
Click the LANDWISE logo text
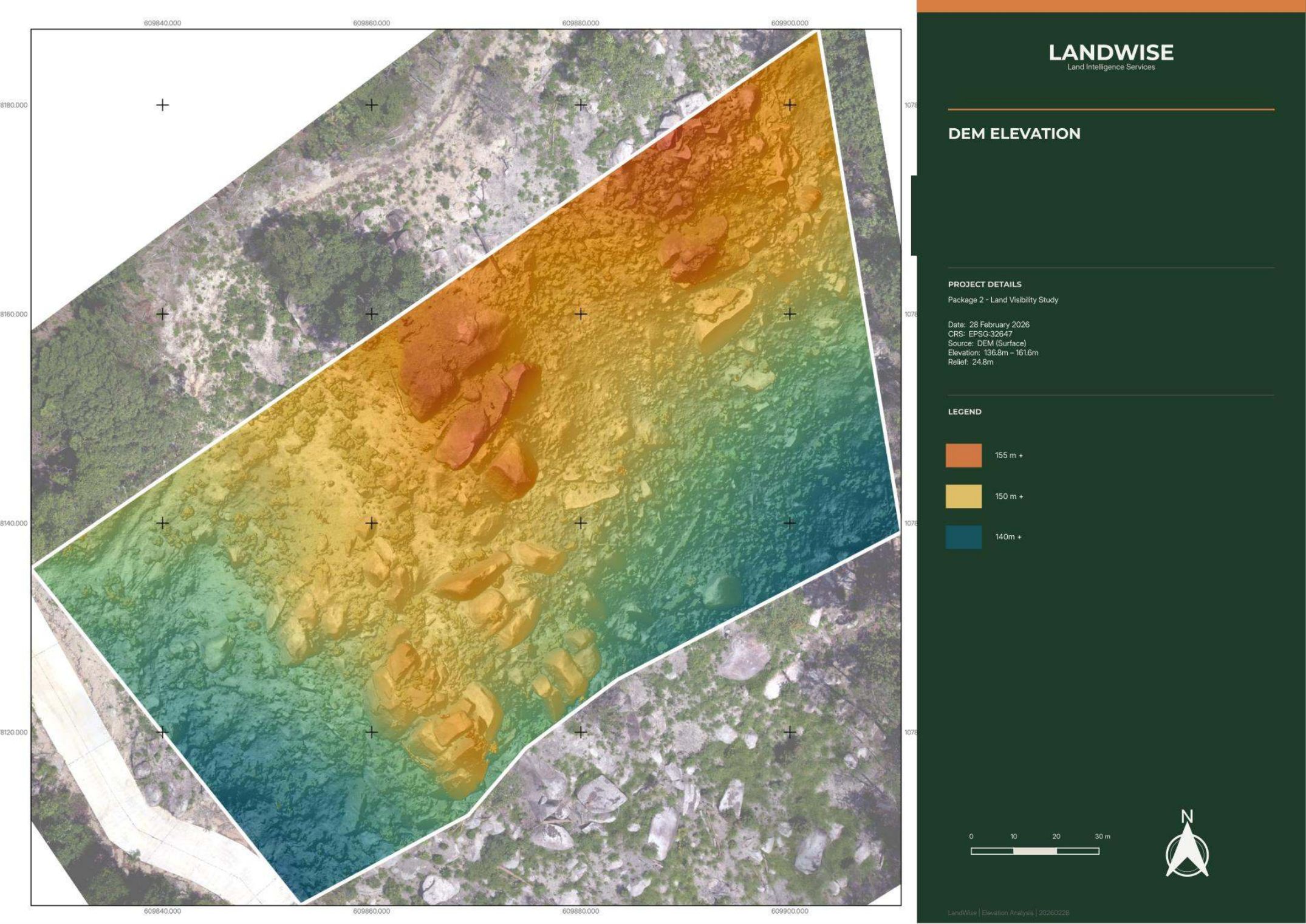point(1111,53)
